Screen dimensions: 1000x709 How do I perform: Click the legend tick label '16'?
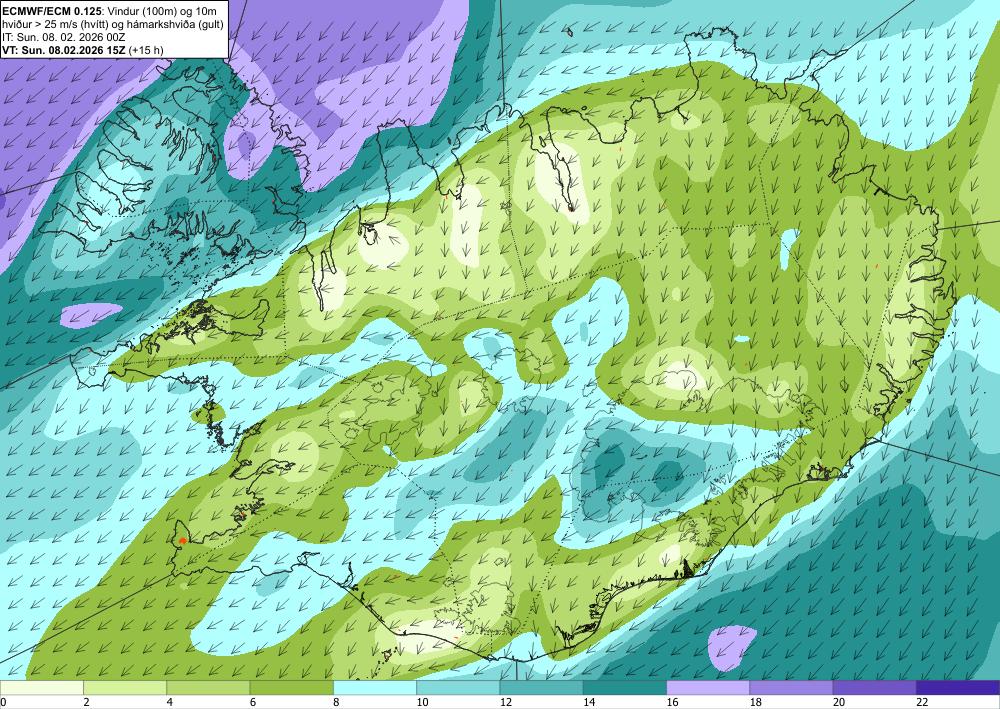(672, 702)
